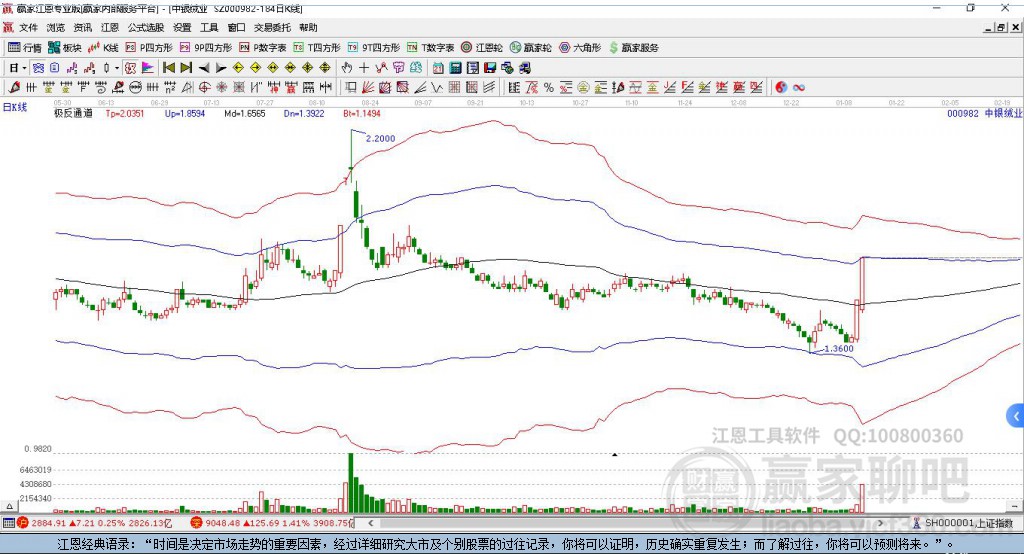This screenshot has width=1024, height=554.
Task: Open the P数字表 tool
Action: (x=263, y=48)
